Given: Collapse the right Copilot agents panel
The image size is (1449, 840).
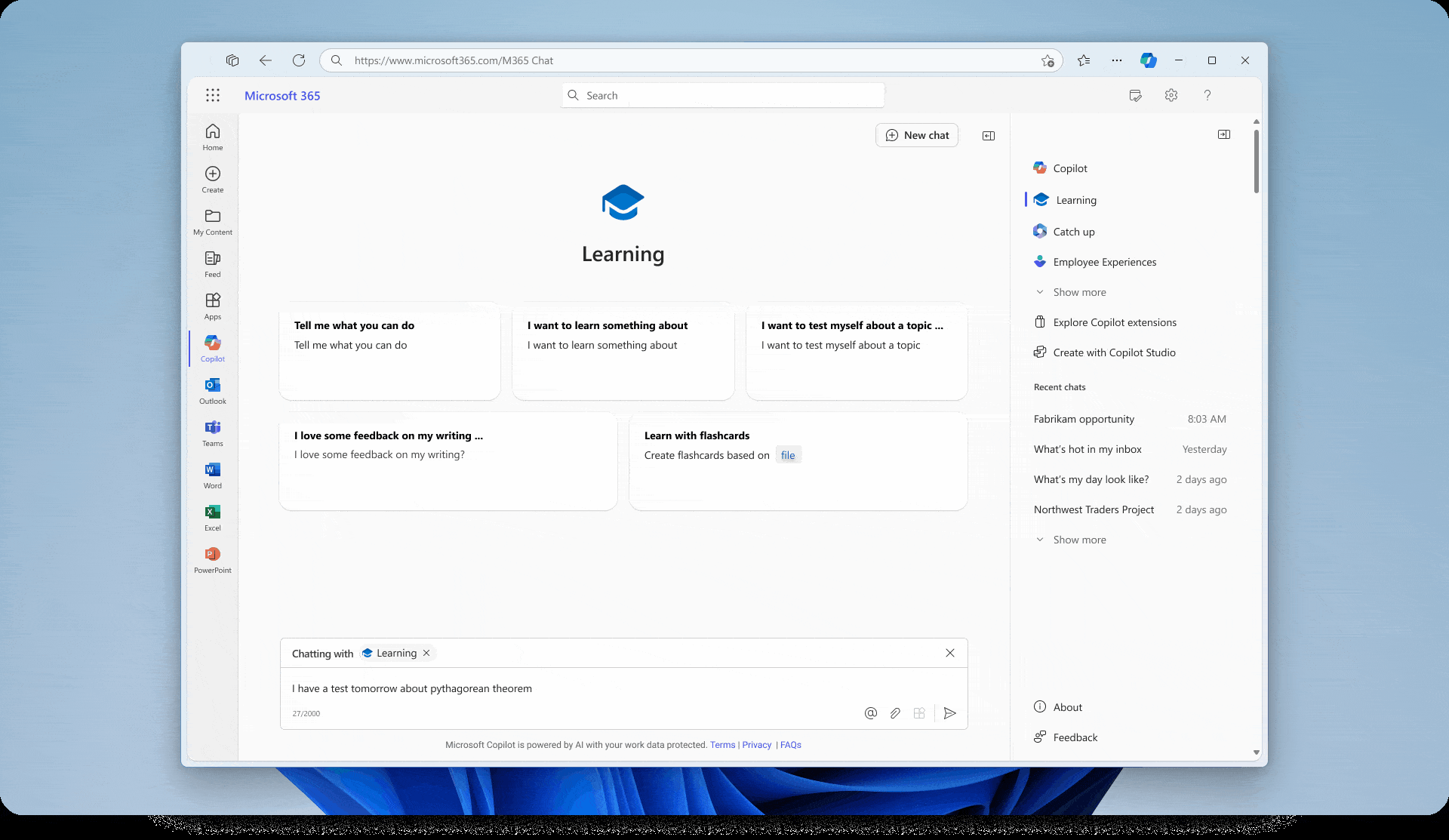Looking at the screenshot, I should pos(1223,134).
